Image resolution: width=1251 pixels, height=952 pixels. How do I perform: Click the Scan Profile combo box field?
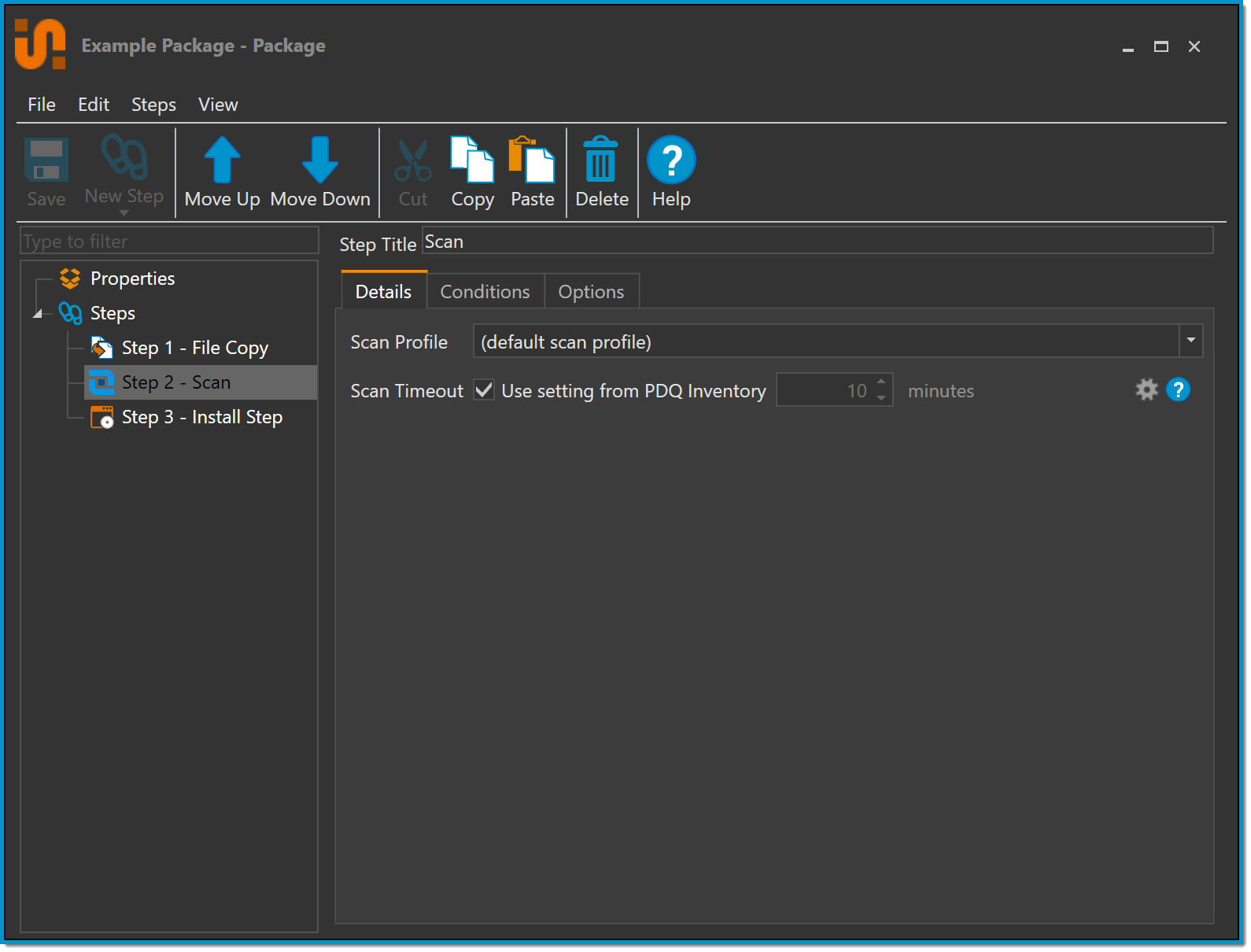tap(838, 341)
